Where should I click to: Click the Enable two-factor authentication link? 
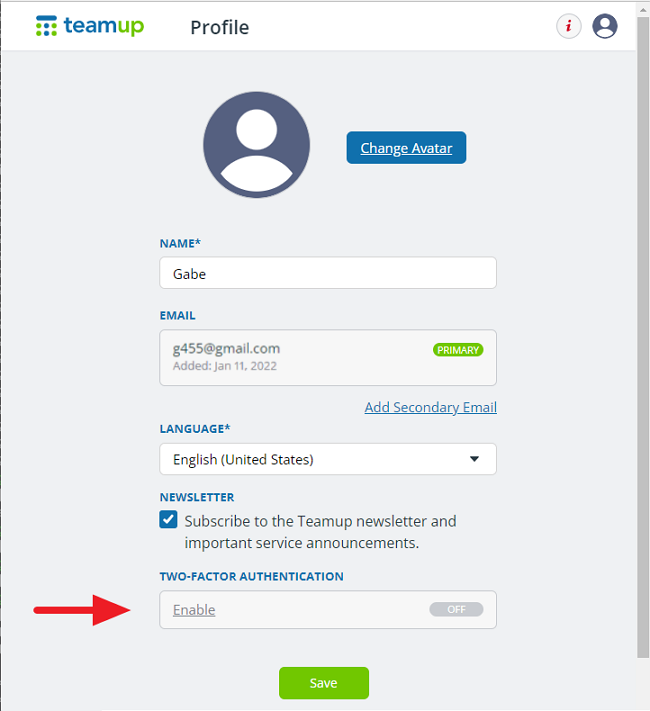pyautogui.click(x=194, y=610)
